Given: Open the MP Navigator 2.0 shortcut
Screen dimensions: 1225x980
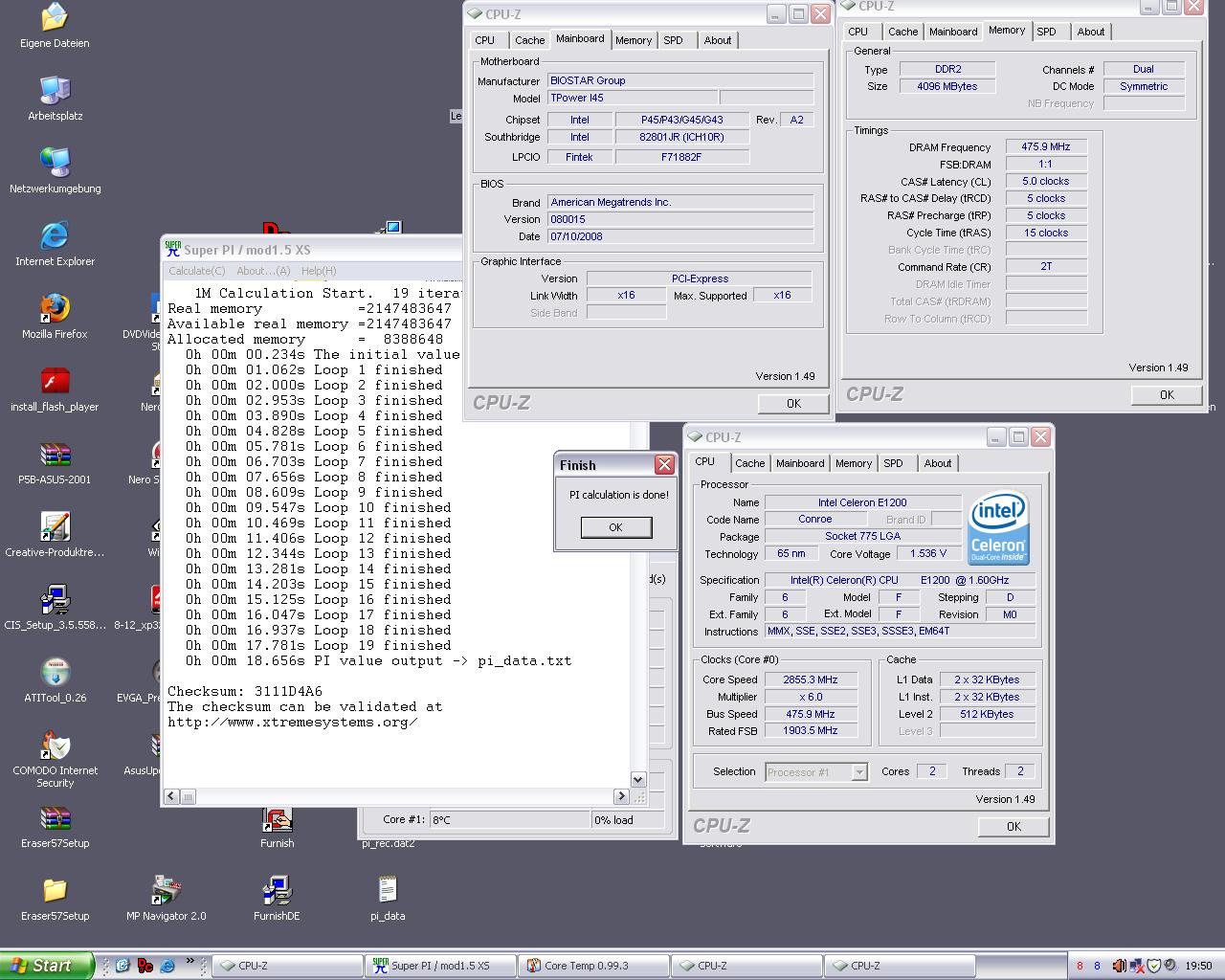Looking at the screenshot, I should tap(166, 899).
